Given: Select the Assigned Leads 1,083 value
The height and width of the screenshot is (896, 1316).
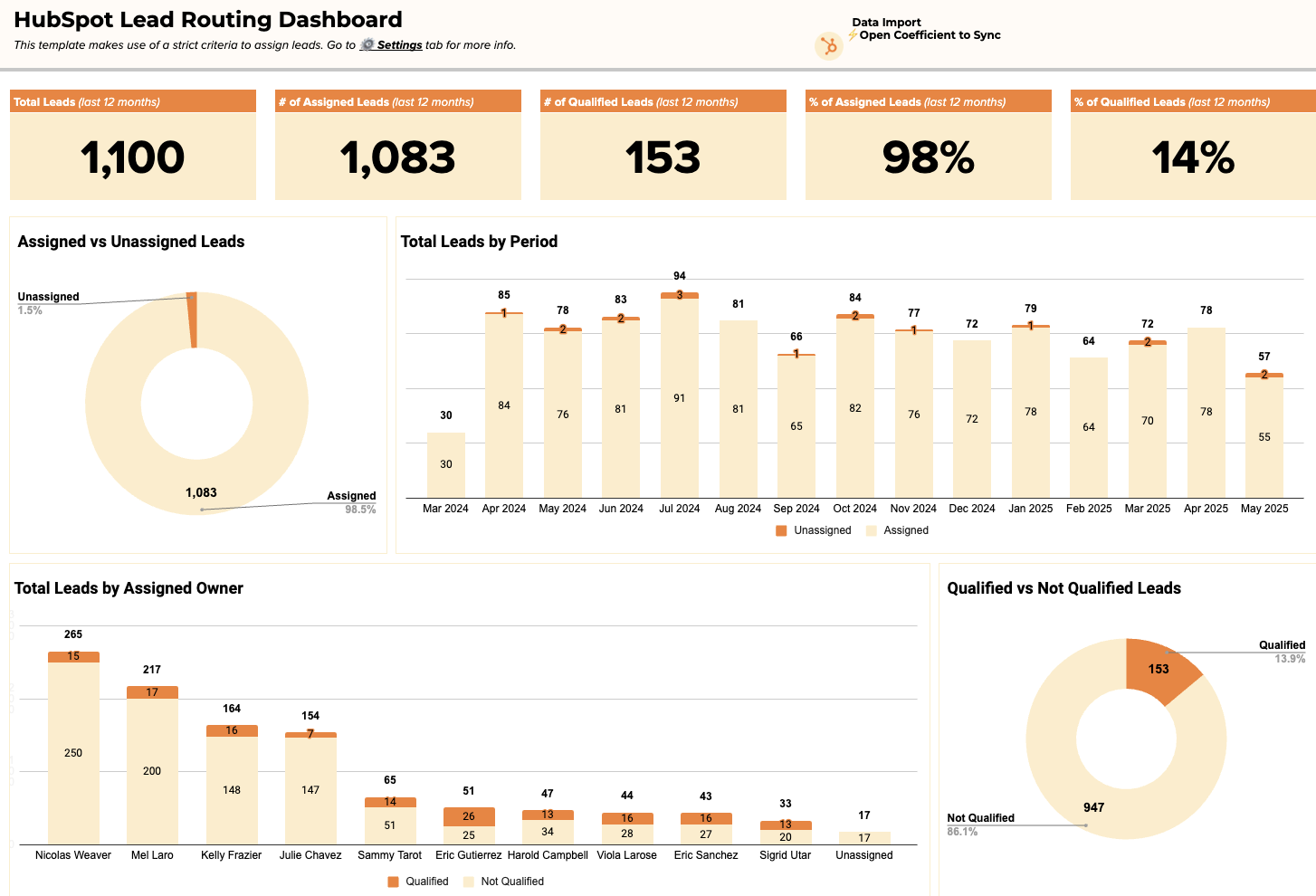Looking at the screenshot, I should 398,157.
